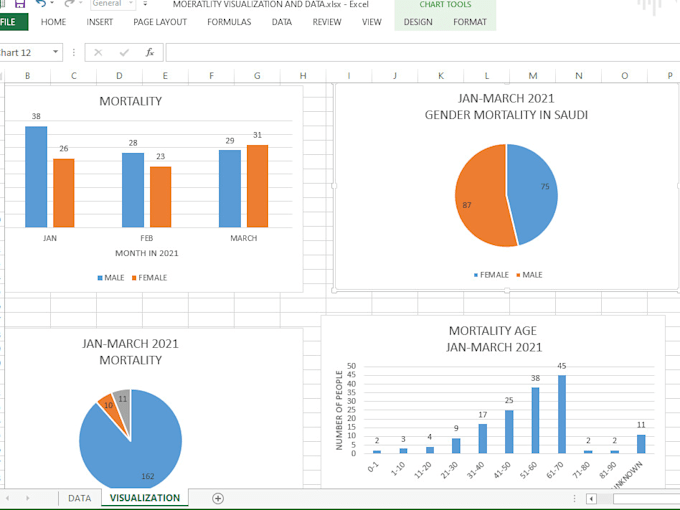
Task: Expand the Name Box dropdown arrow
Action: pyautogui.click(x=56, y=52)
